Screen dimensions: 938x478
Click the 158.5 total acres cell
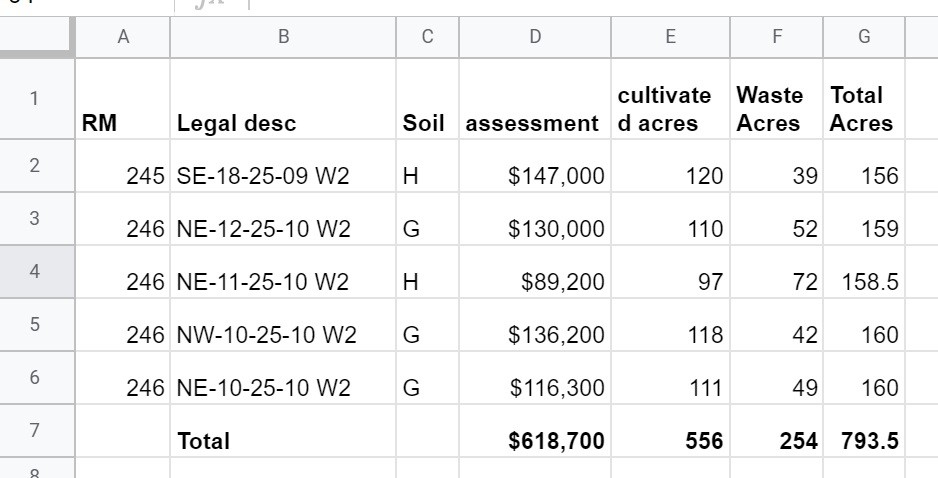[864, 272]
